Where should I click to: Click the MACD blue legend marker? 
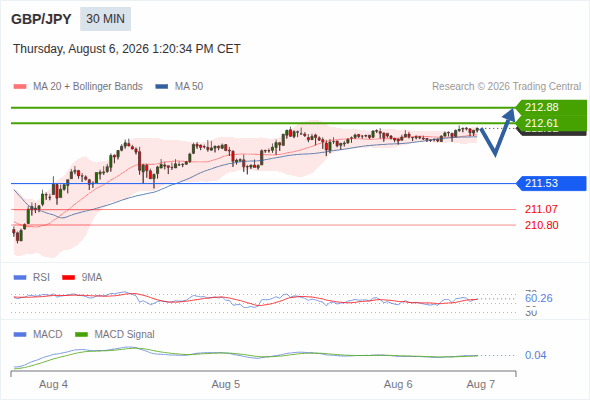(x=20, y=334)
